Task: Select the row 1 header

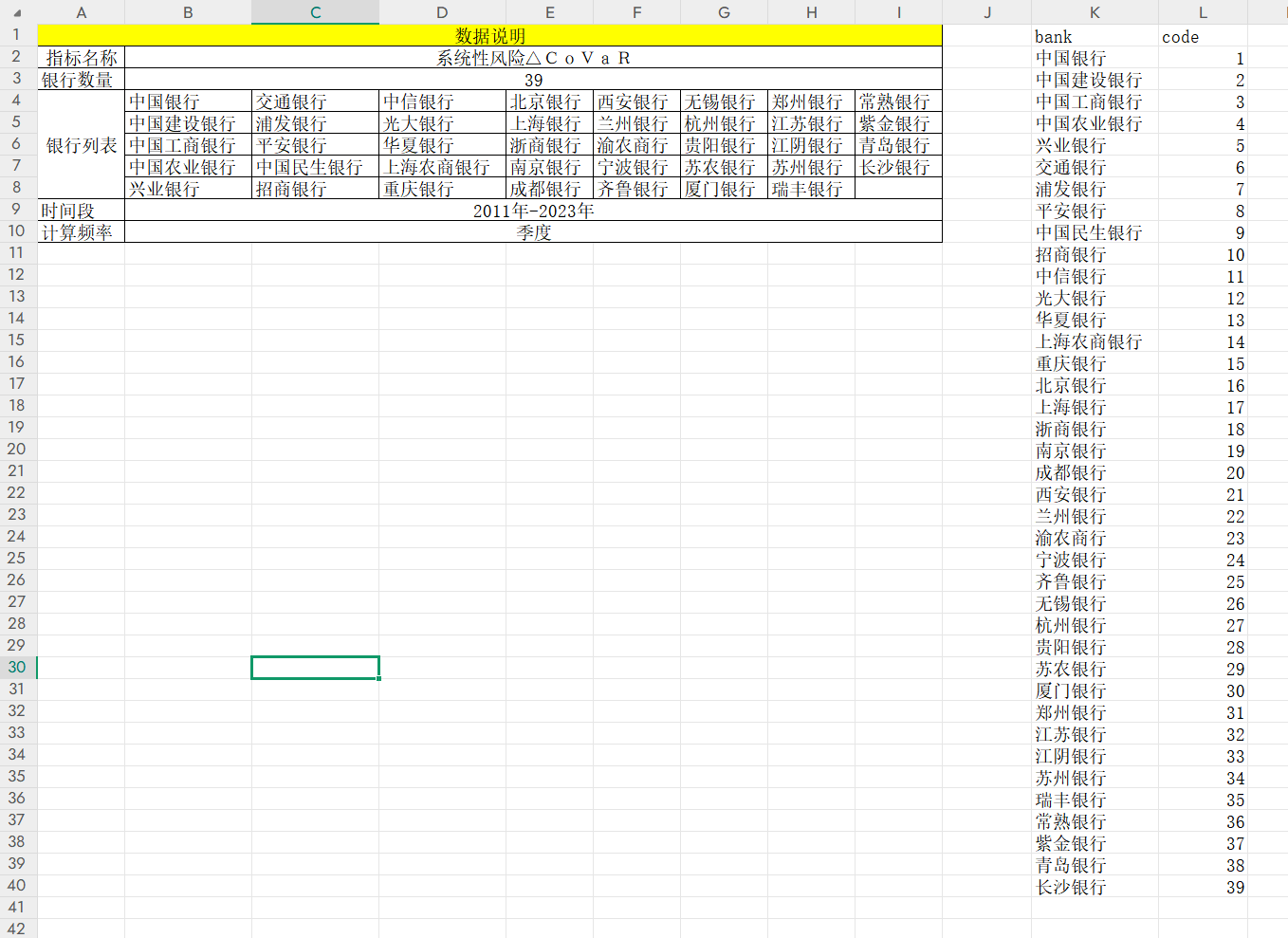Action: [17, 35]
